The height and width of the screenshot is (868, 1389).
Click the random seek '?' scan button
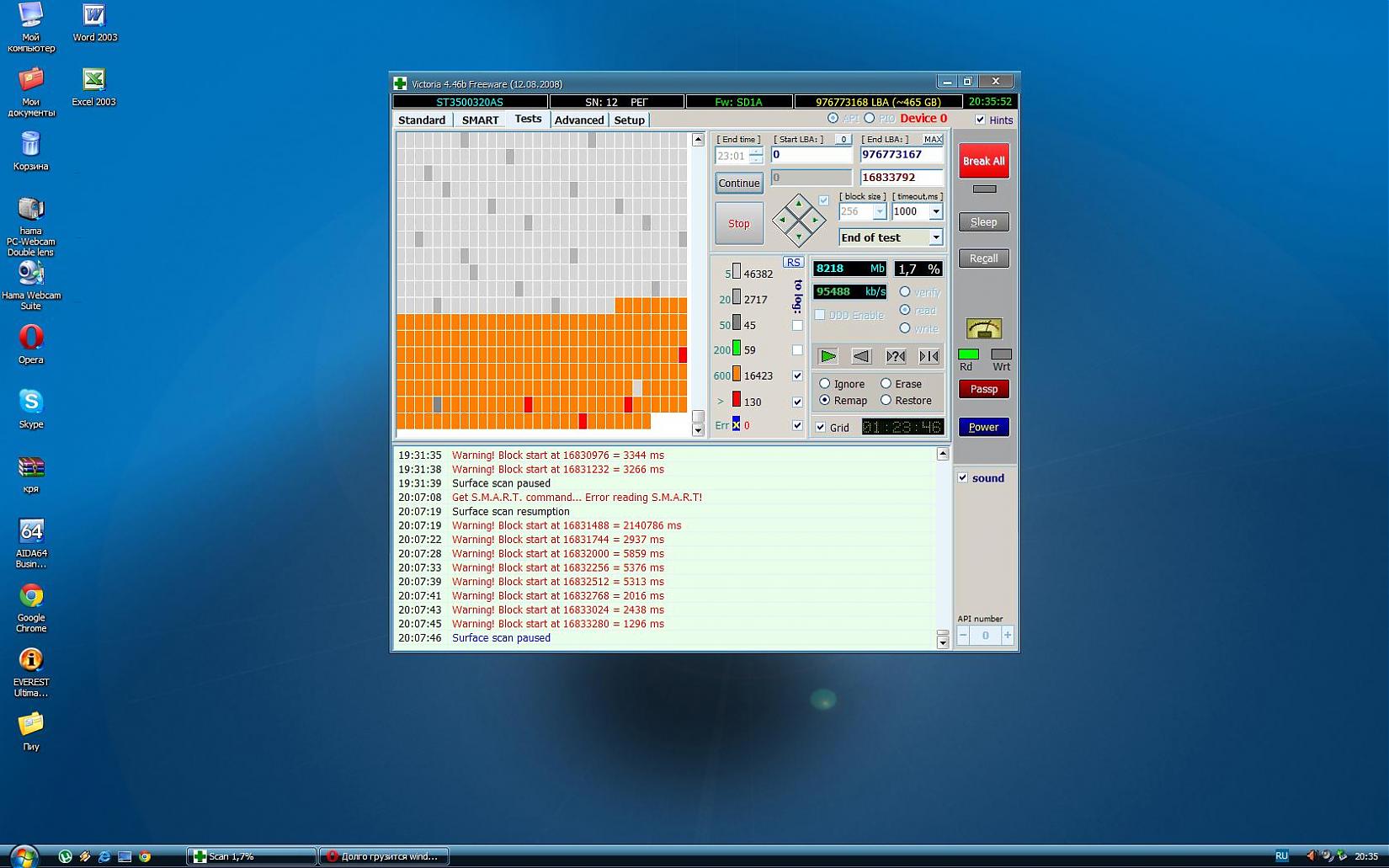pos(896,356)
